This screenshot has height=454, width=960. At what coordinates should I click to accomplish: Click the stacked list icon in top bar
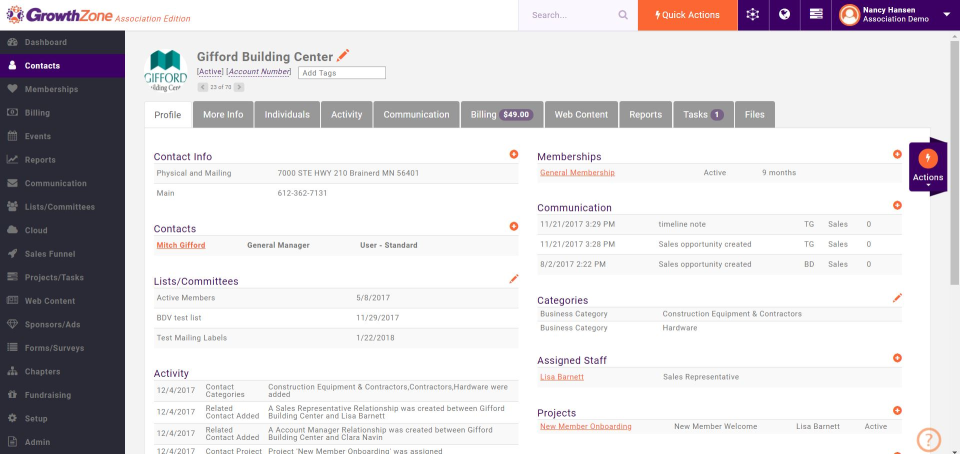816,15
